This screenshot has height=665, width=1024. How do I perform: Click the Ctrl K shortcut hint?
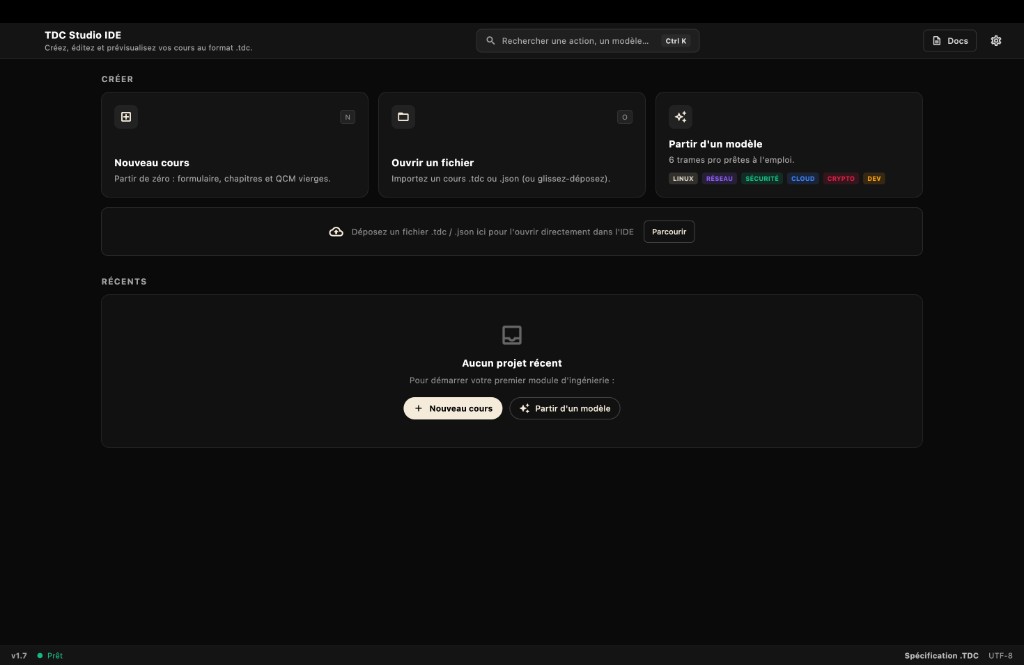[676, 41]
